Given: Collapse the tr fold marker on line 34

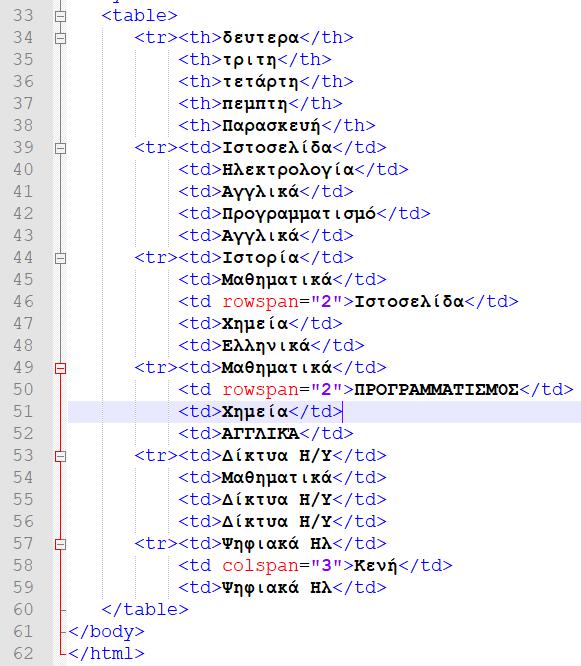Looking at the screenshot, I should (61, 38).
